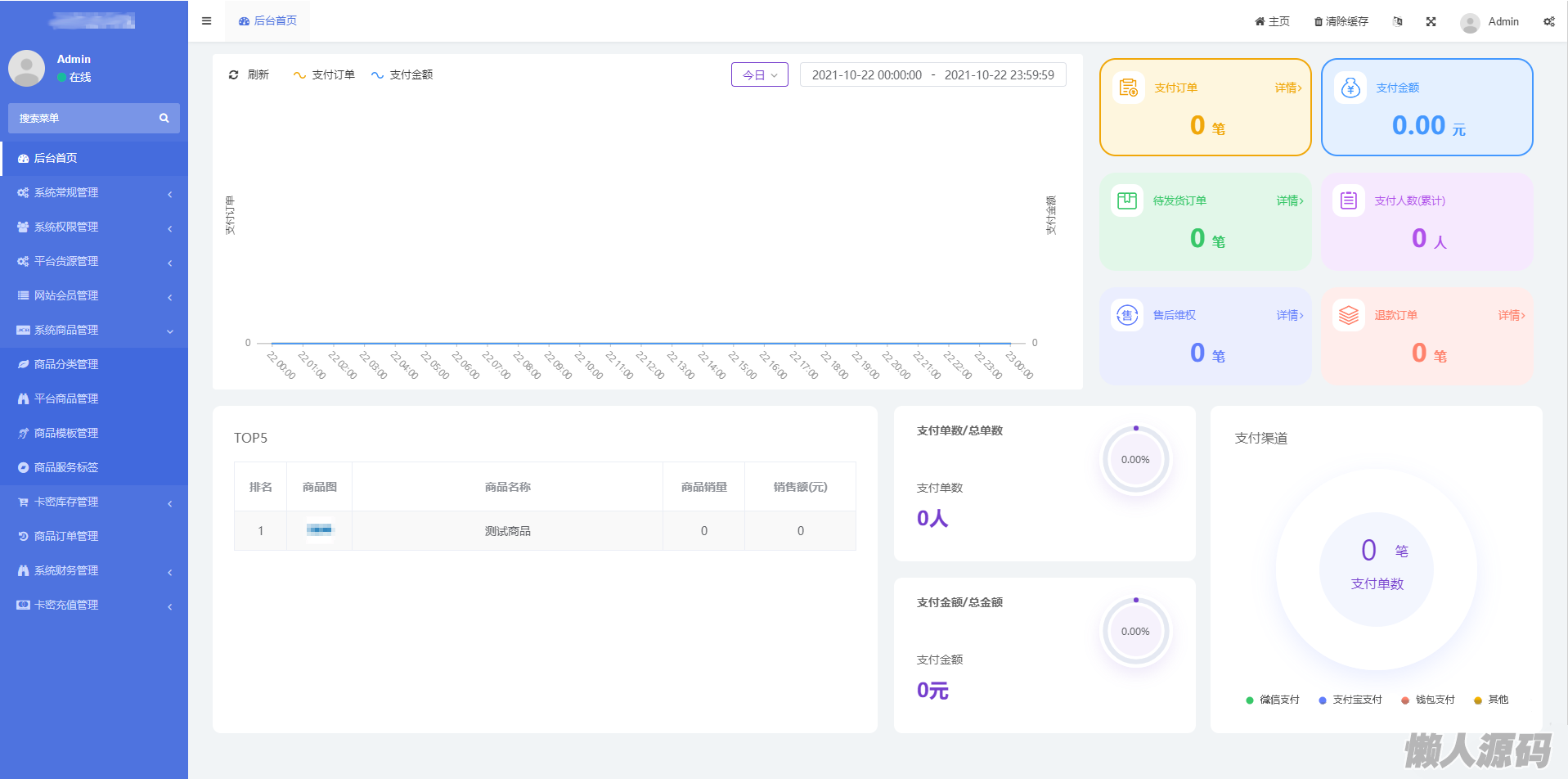
Task: Open the settings gears icon at top right
Action: (x=1548, y=22)
